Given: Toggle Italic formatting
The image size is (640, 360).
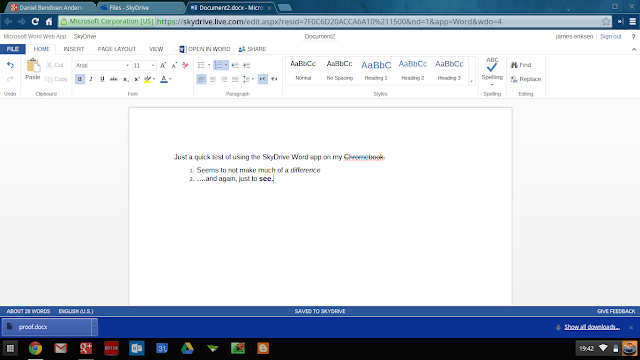Looking at the screenshot, I should [x=91, y=79].
